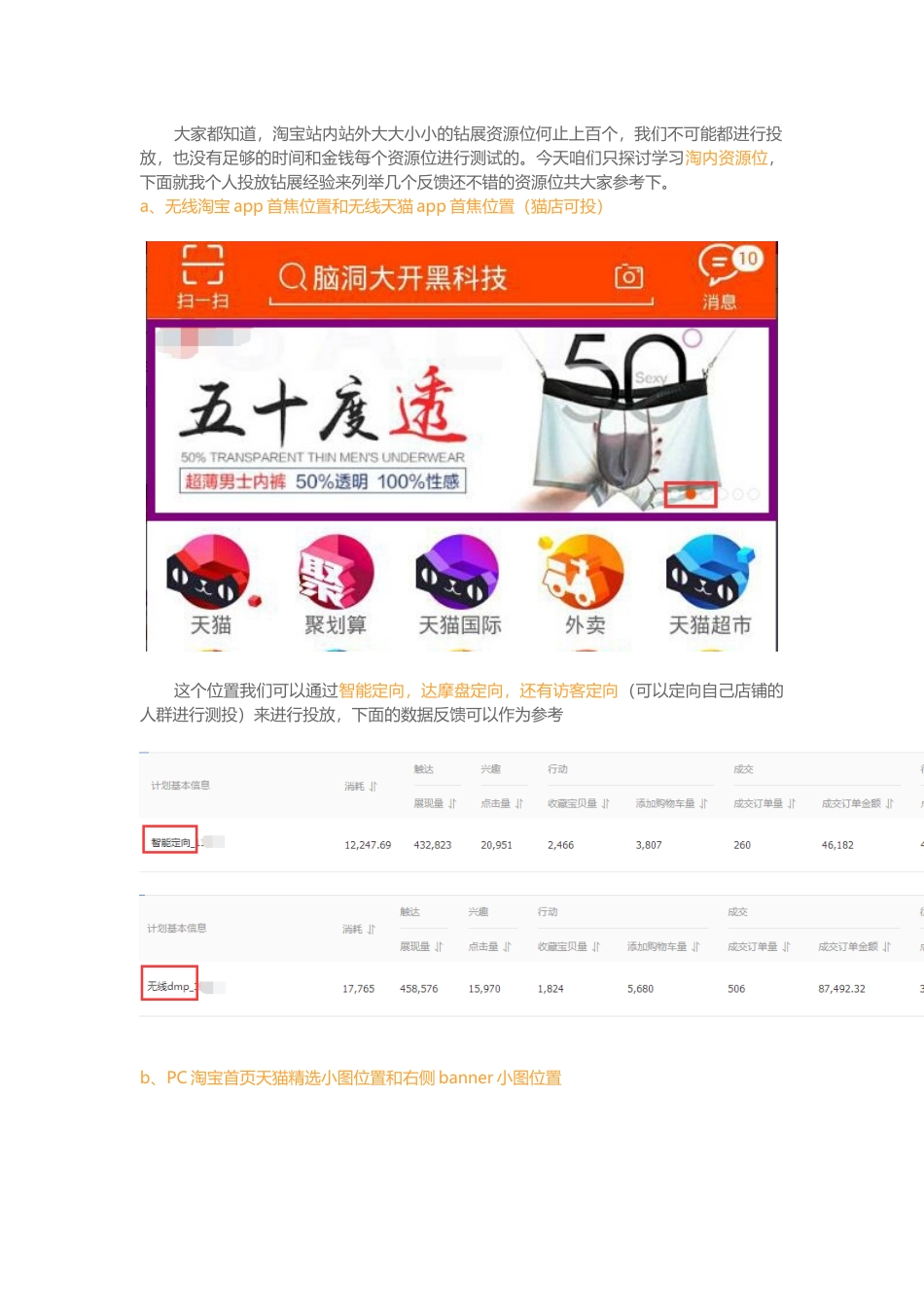Click the 超薄男士内裤 banner caption
The height and width of the screenshot is (1307, 924).
tap(235, 481)
